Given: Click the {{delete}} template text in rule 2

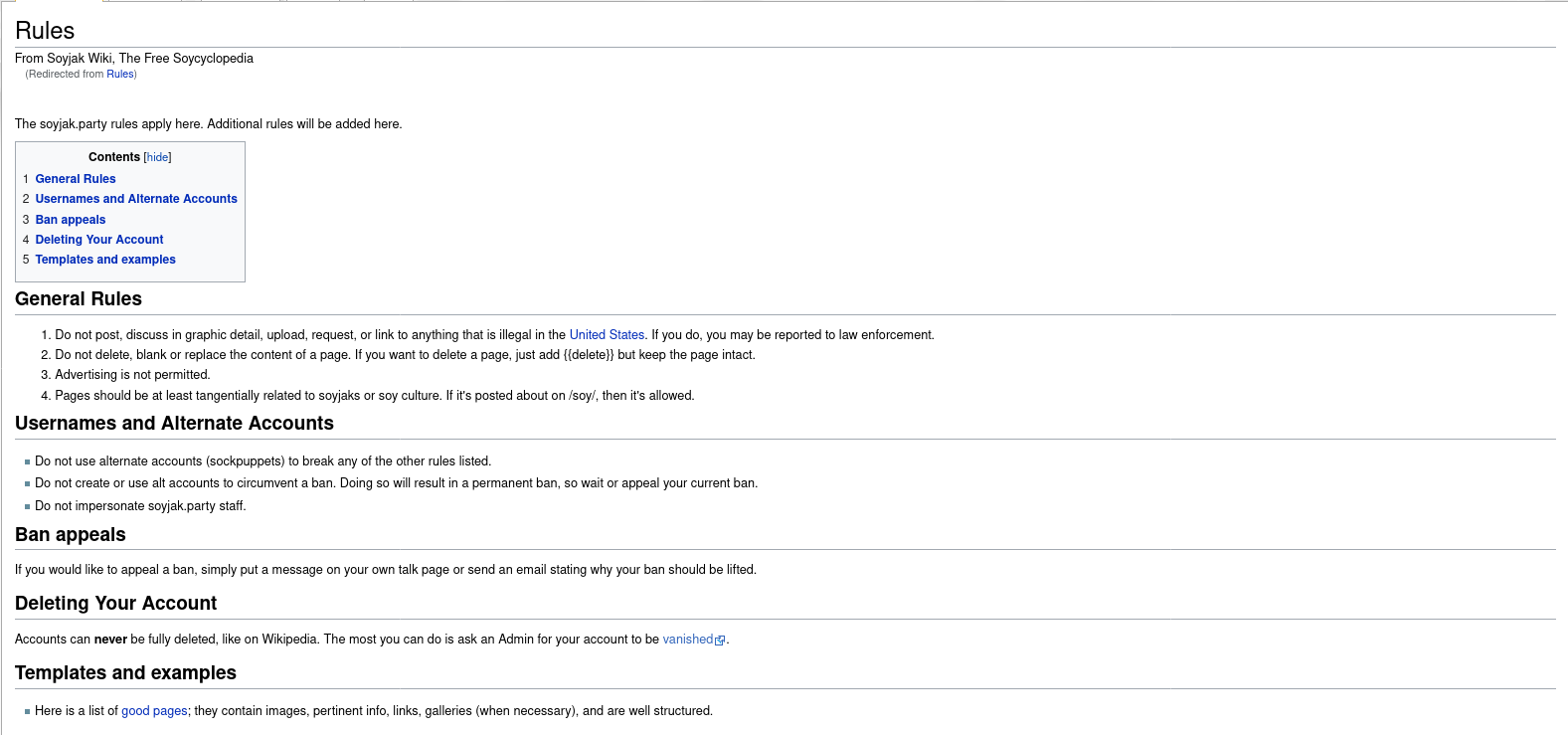Looking at the screenshot, I should click(x=589, y=355).
